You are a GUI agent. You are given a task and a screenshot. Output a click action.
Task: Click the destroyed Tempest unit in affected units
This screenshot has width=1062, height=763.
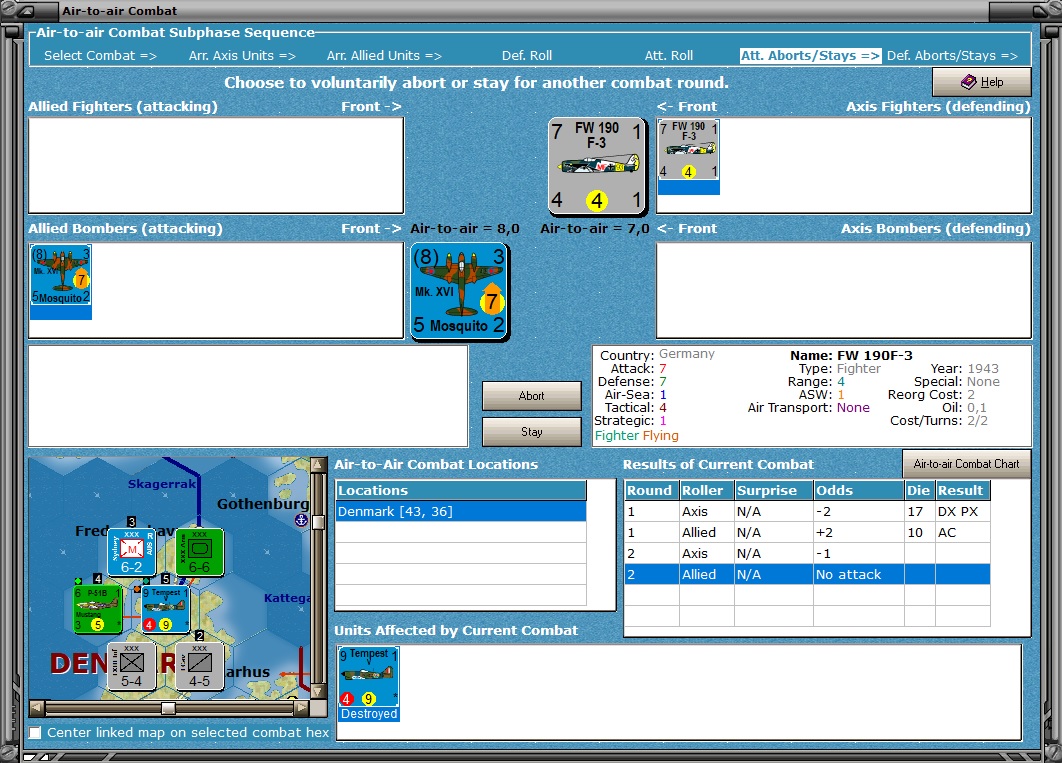[x=369, y=677]
